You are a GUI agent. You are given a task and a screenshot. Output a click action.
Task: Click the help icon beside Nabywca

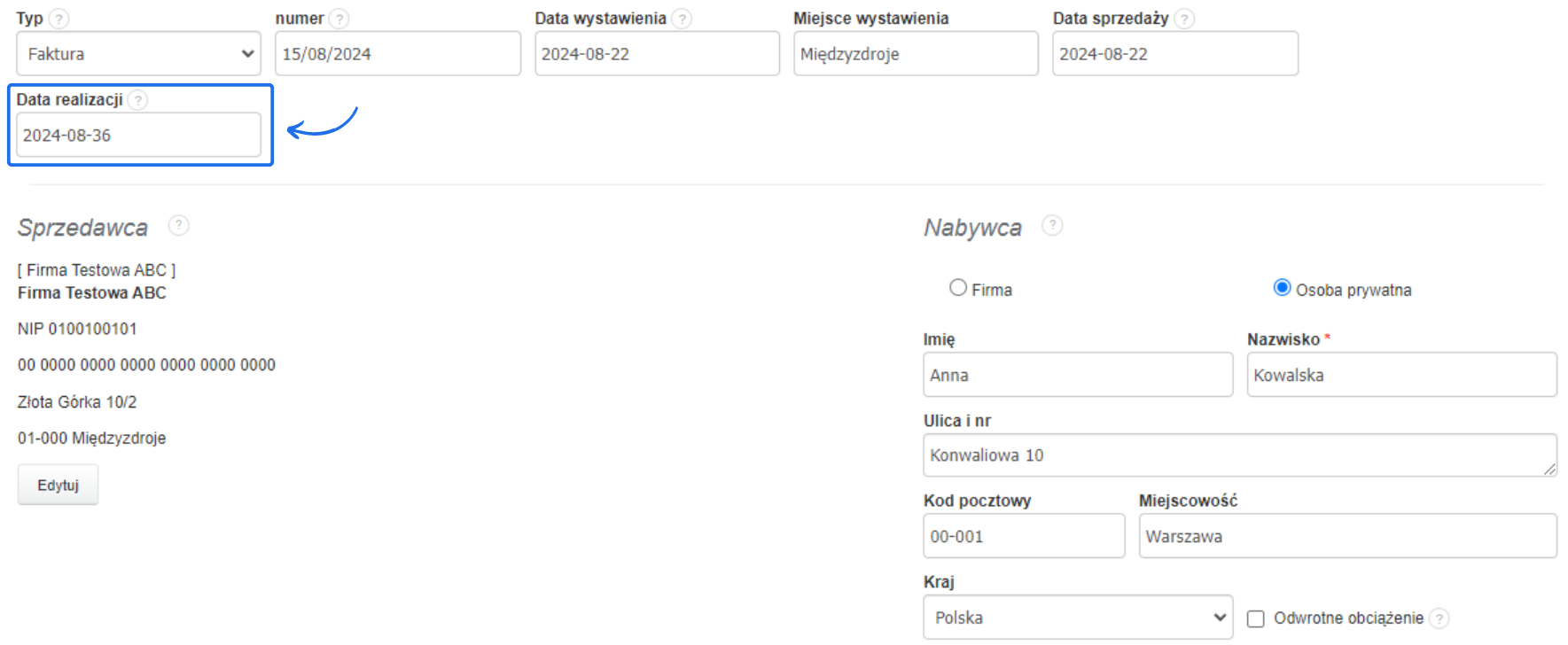(1052, 226)
